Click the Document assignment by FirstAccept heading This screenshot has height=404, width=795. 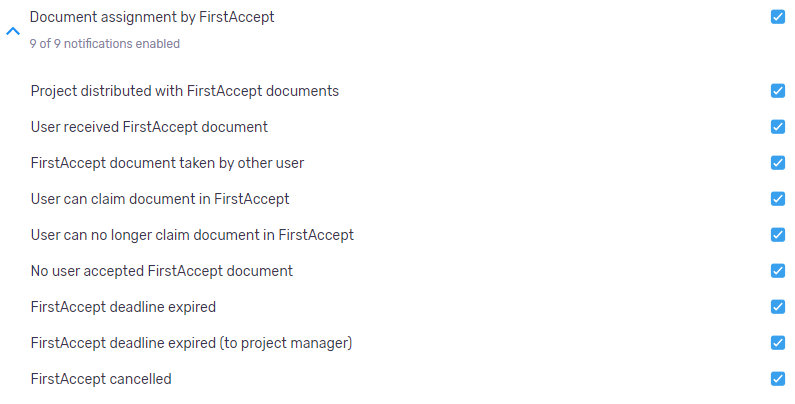tap(152, 17)
